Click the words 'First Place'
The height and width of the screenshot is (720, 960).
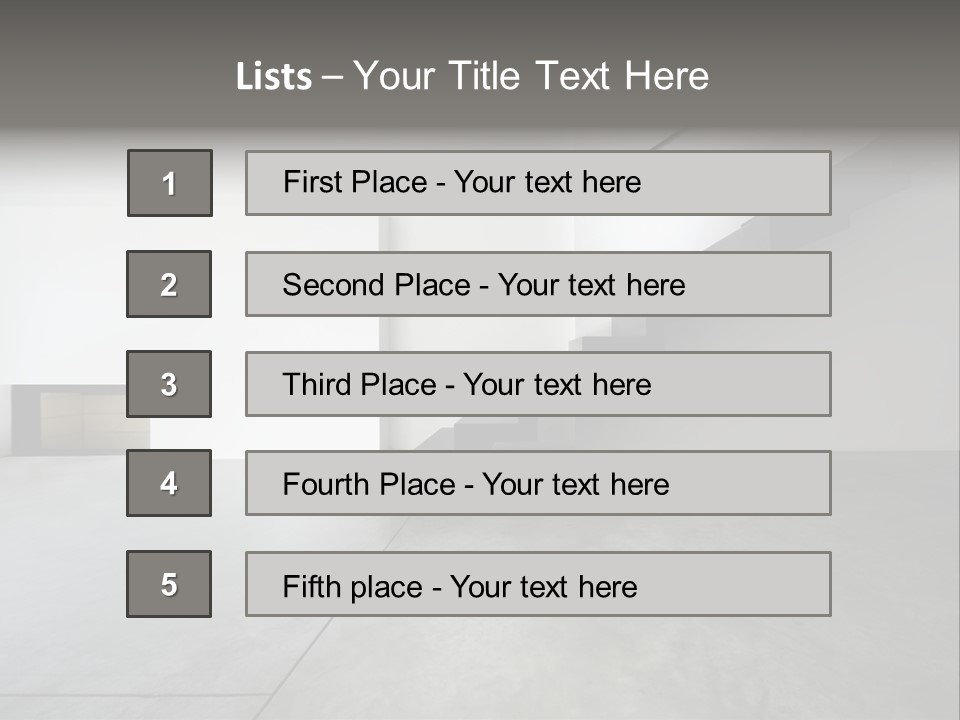tap(355, 182)
